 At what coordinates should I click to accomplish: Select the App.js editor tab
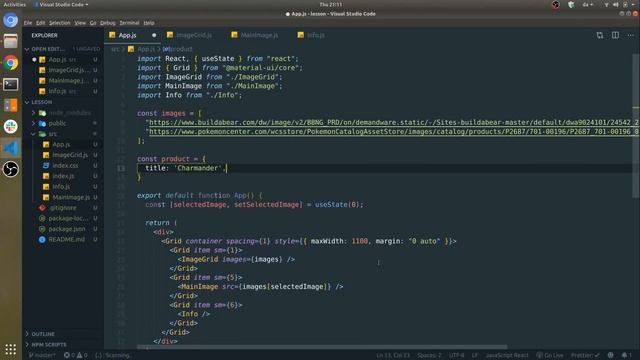pos(127,35)
